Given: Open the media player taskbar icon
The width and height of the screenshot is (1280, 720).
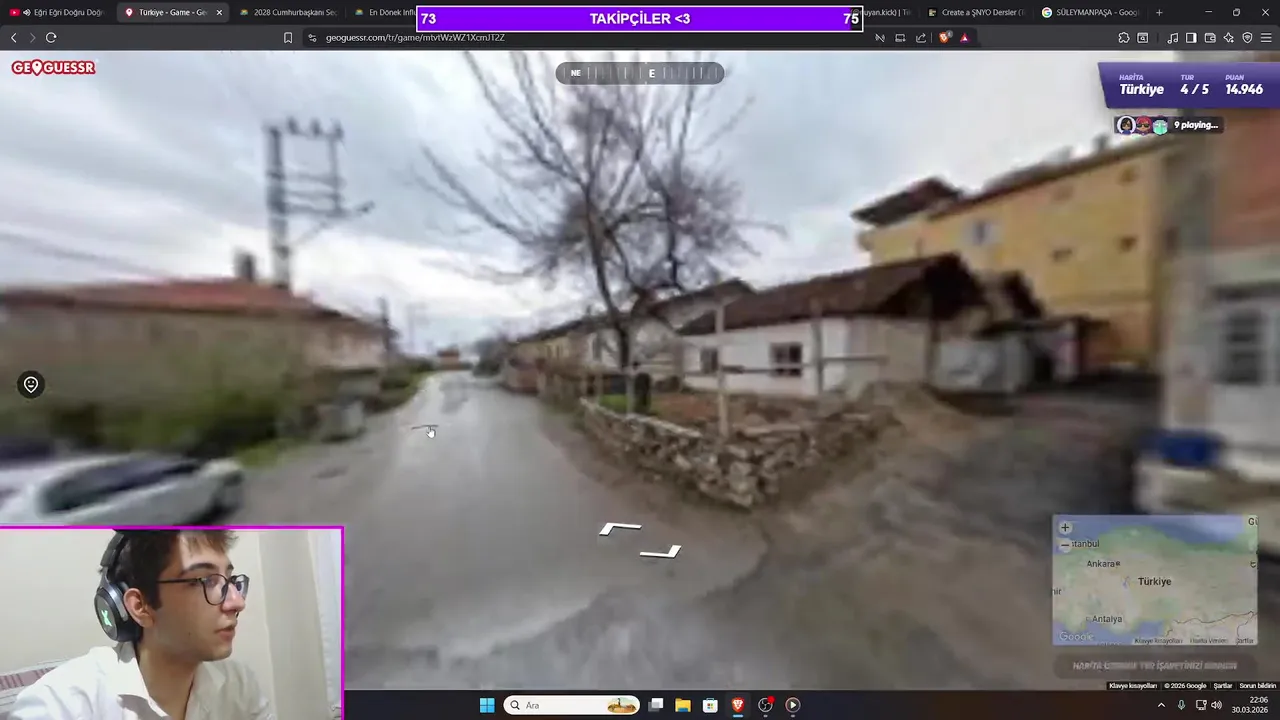Looking at the screenshot, I should pyautogui.click(x=792, y=705).
